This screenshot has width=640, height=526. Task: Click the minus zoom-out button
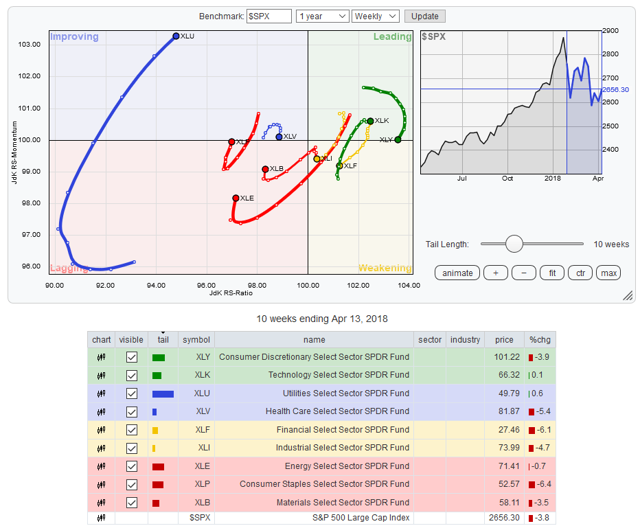coord(524,273)
